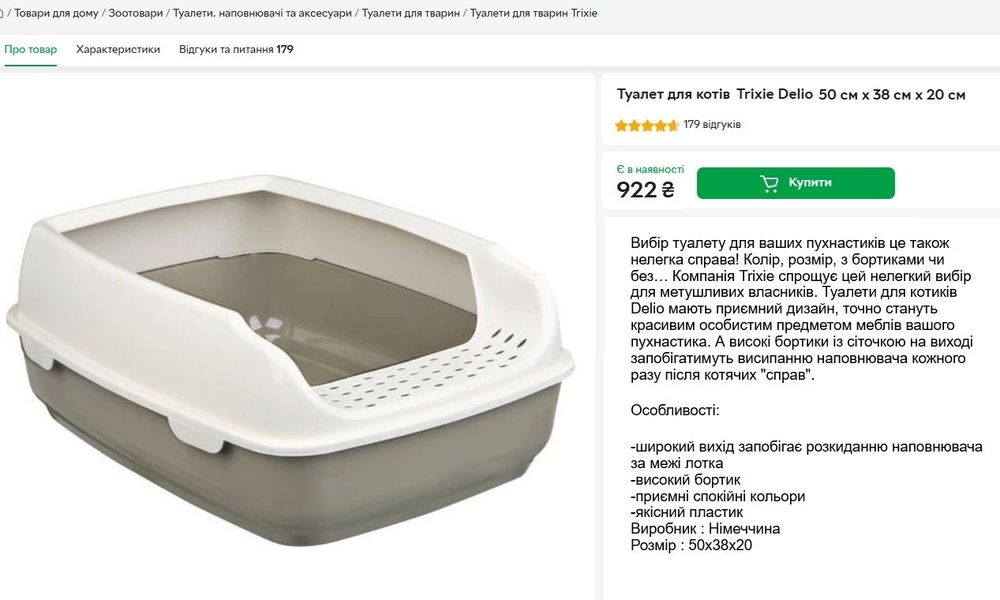Click the Особливості heading in the description
The width and height of the screenshot is (1000, 600).
(675, 410)
